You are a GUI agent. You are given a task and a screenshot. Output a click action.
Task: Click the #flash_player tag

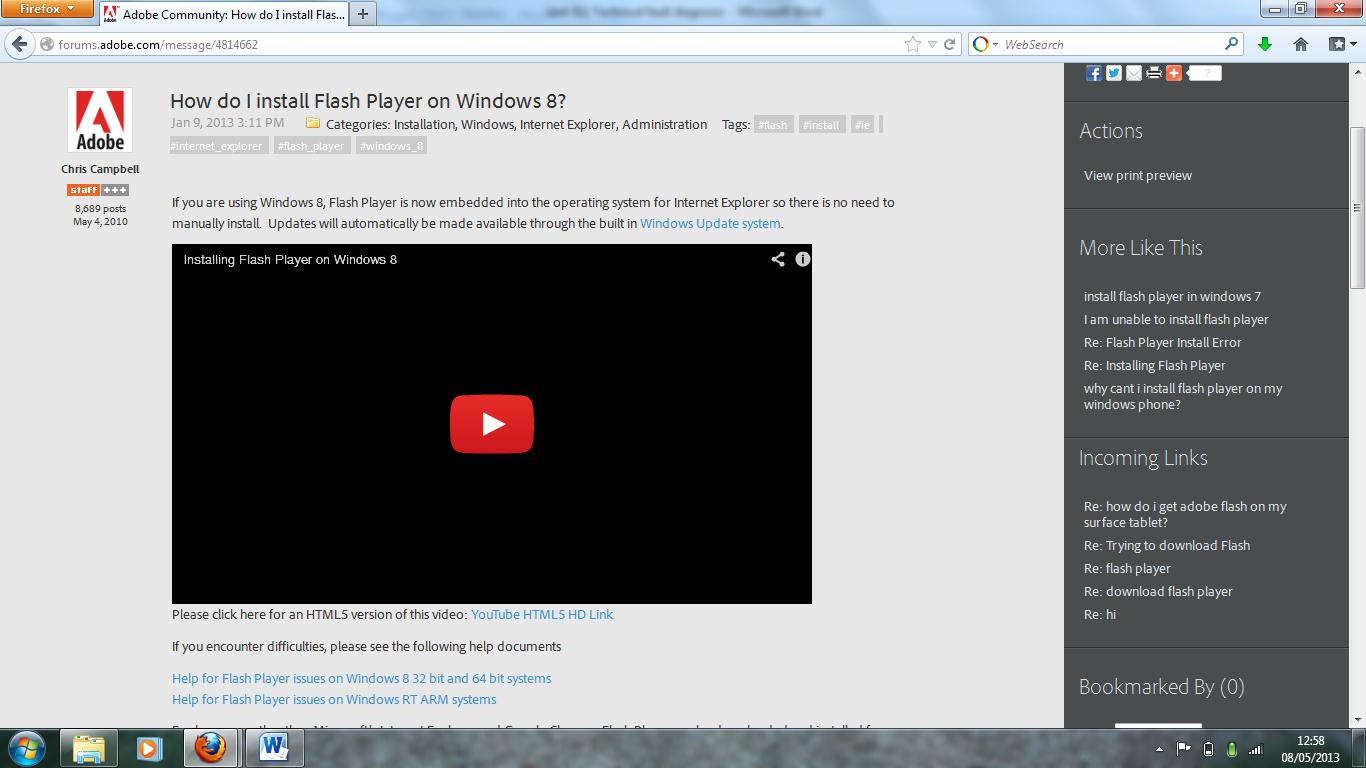tap(312, 146)
